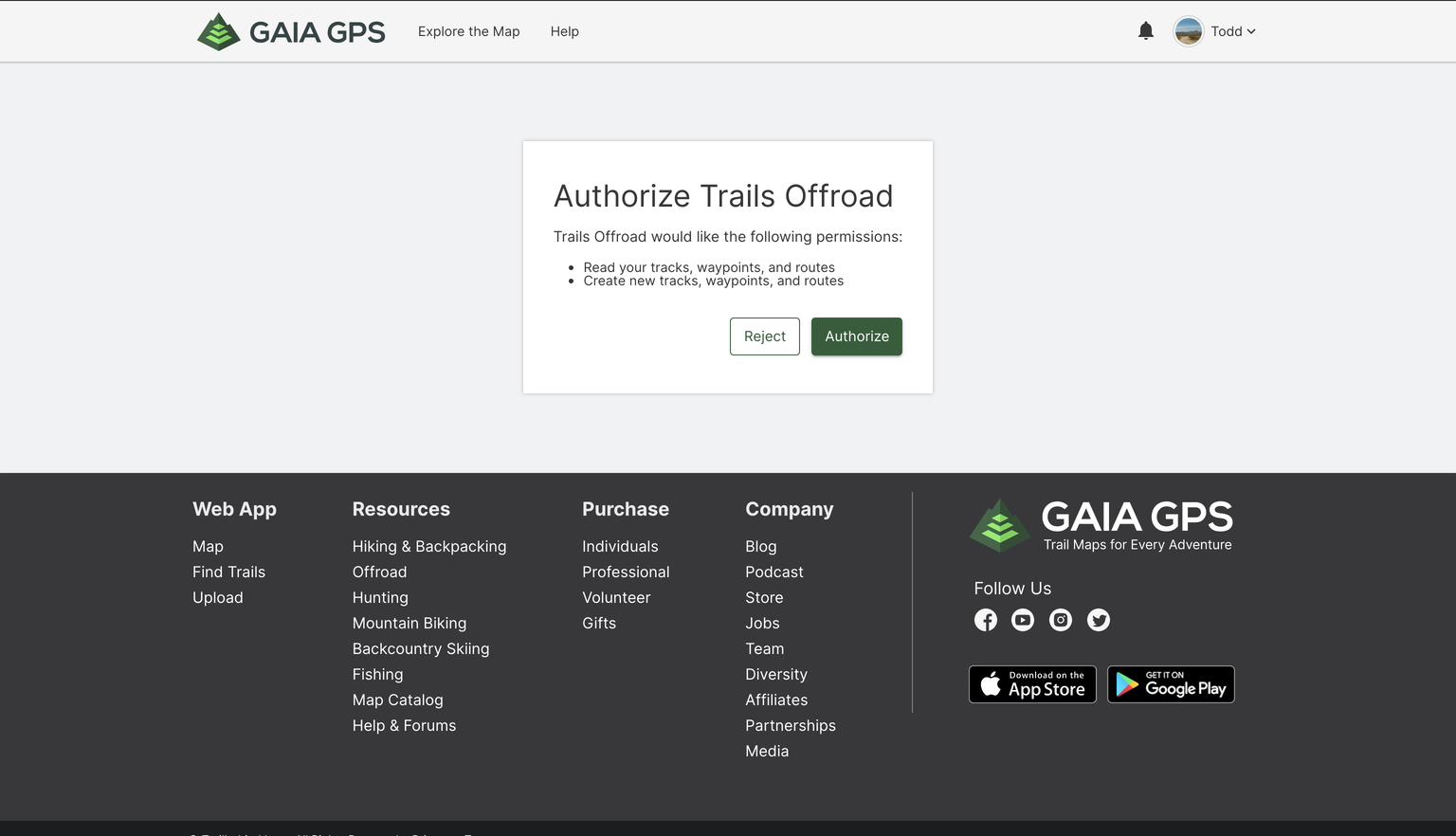Click Todd's profile avatar picture
The height and width of the screenshot is (836, 1456).
[1188, 31]
